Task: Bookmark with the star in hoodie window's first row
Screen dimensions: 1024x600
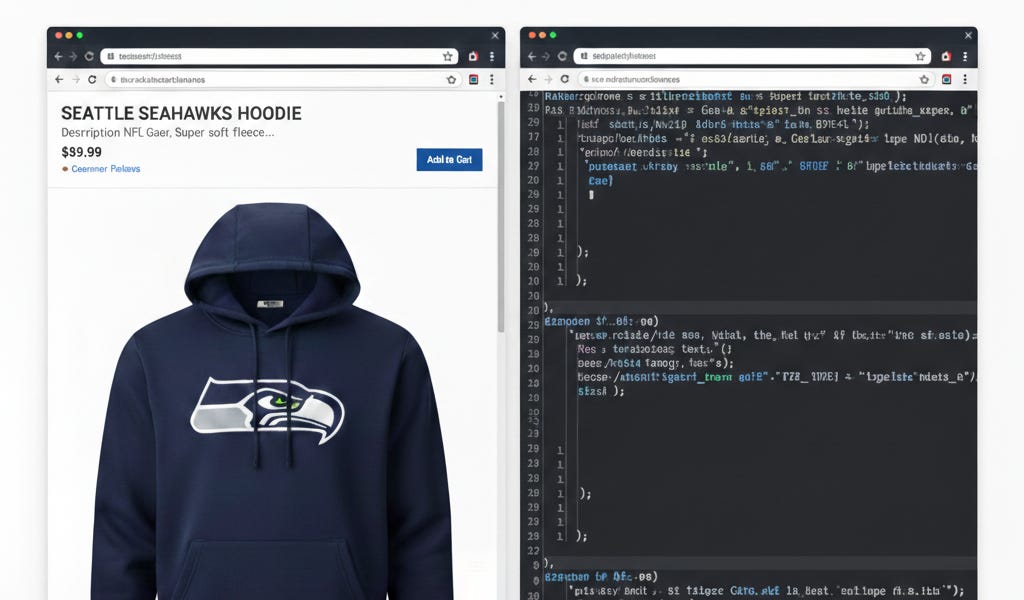Action: 448,56
